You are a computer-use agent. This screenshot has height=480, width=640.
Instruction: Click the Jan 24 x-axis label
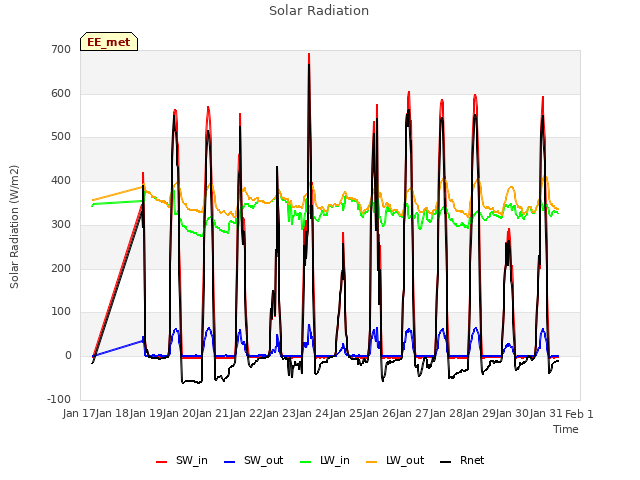point(312,414)
